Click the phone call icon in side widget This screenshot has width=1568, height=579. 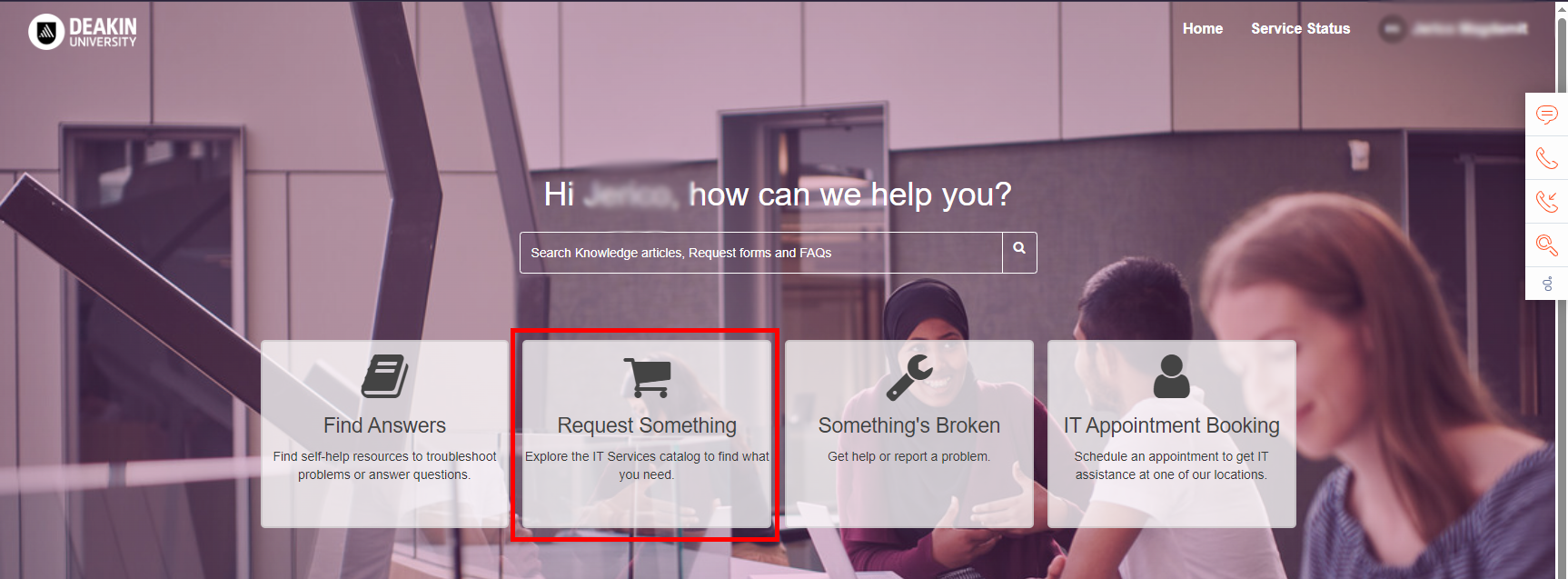(1546, 158)
